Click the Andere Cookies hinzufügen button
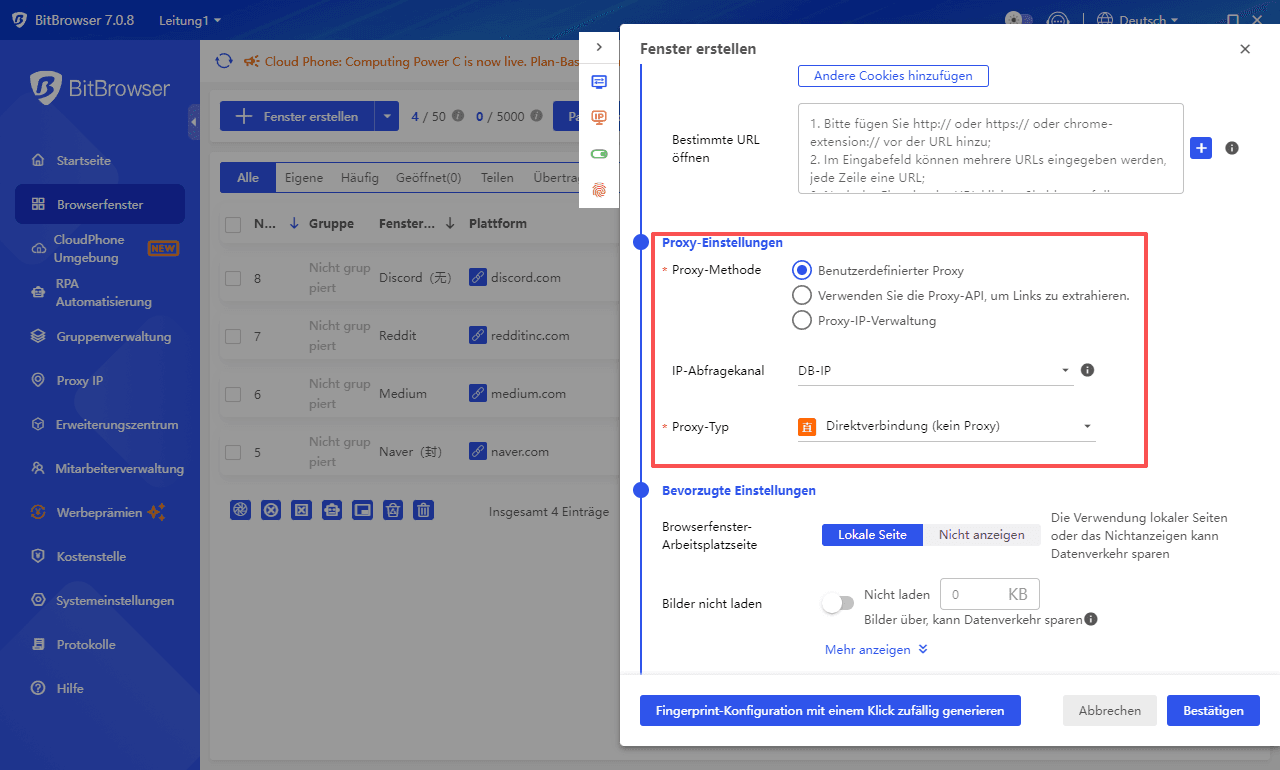 click(892, 75)
